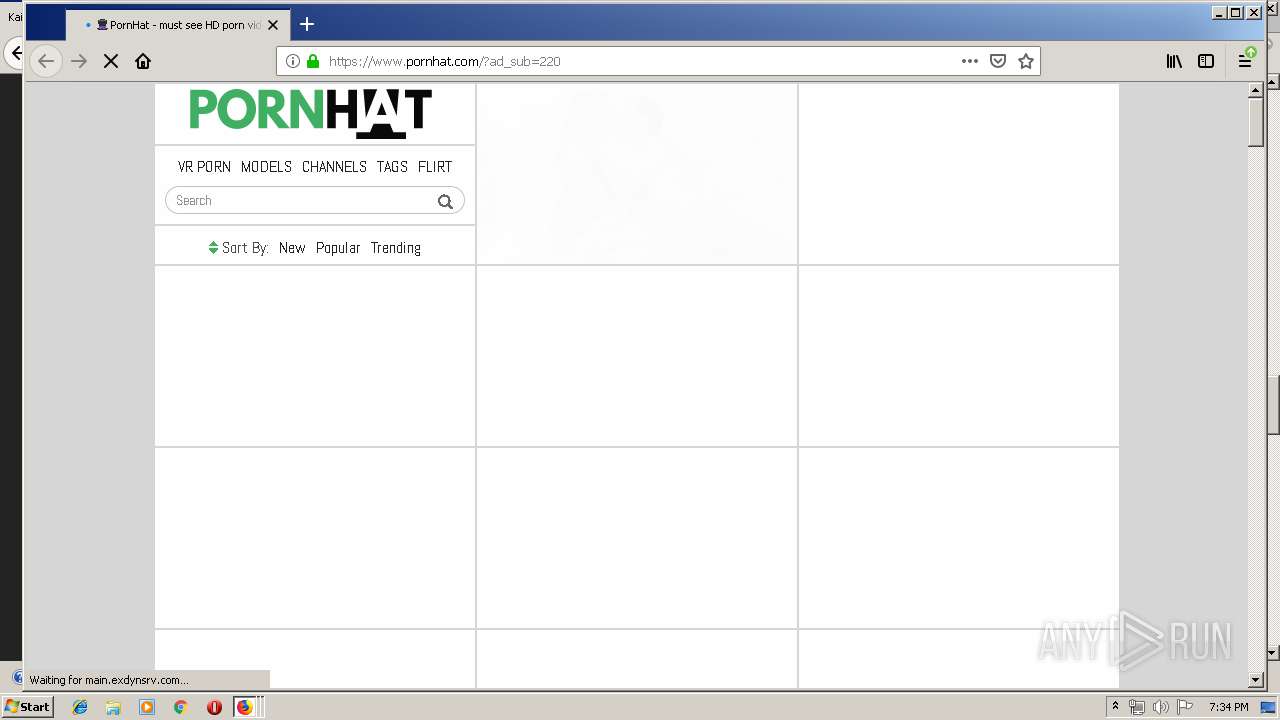Click the search magnifier icon

point(445,201)
